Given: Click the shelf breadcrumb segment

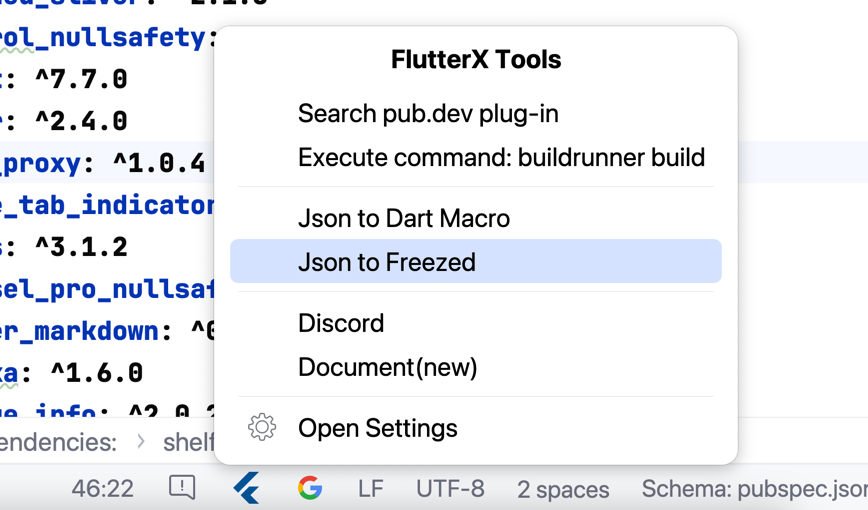Looking at the screenshot, I should [x=188, y=441].
